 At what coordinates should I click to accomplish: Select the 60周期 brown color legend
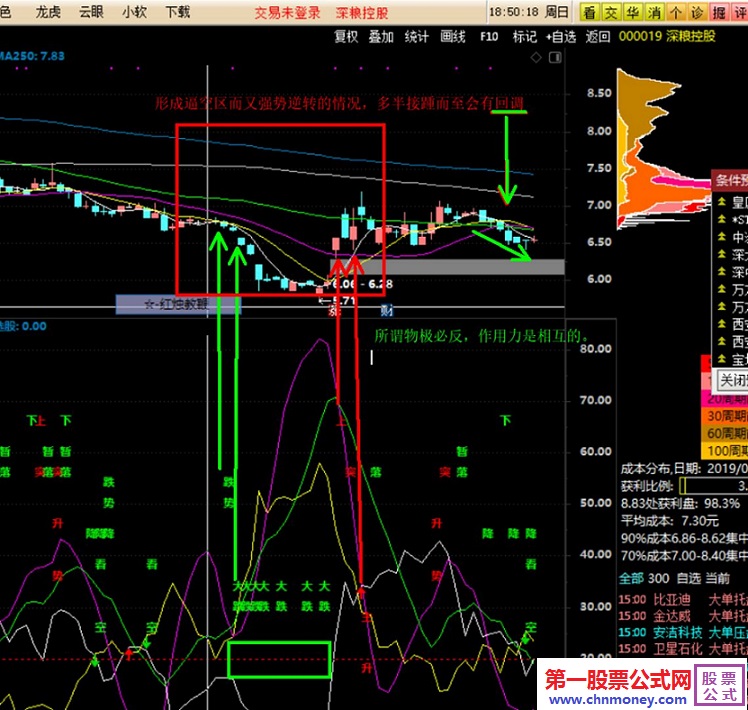(x=724, y=433)
